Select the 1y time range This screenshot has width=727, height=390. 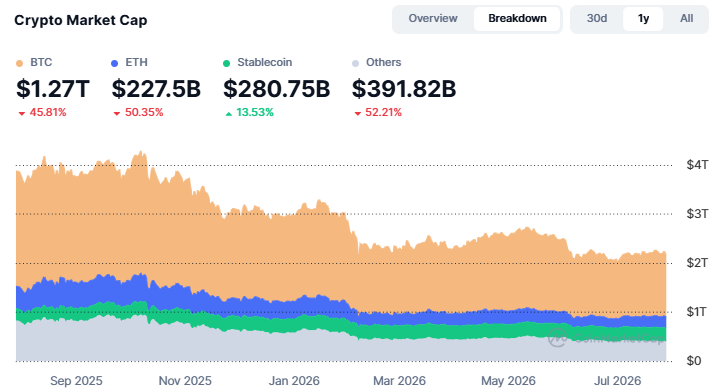pos(643,19)
